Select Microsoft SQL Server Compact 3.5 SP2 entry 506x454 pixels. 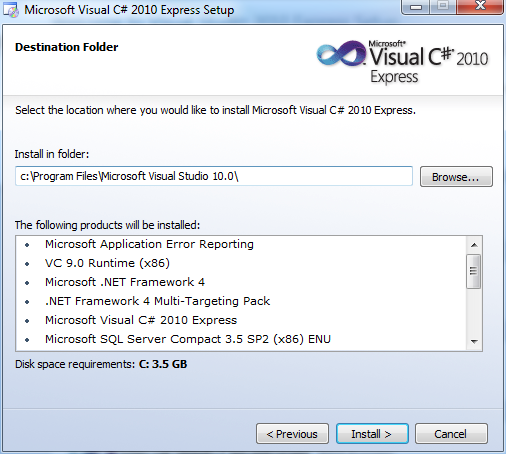pos(188,339)
